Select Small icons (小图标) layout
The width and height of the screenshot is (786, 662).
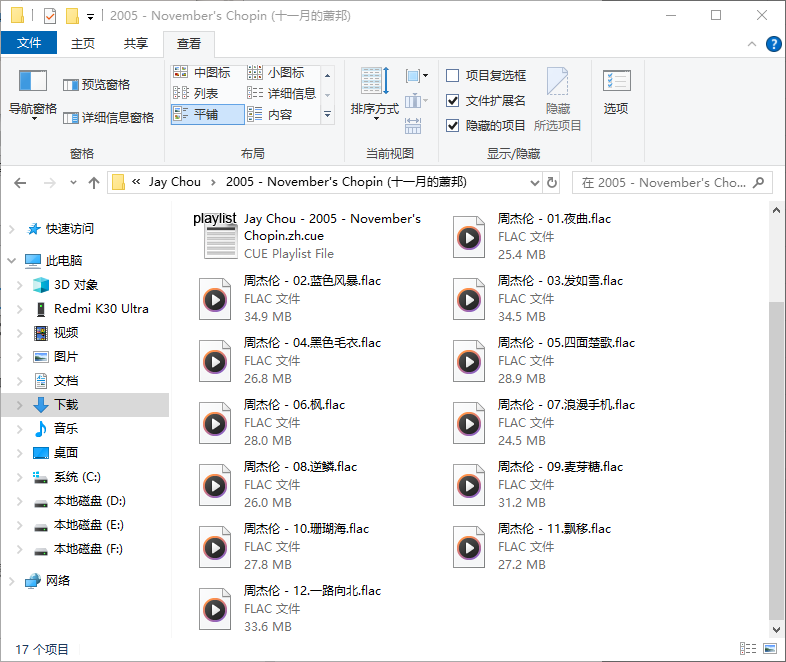pos(276,73)
